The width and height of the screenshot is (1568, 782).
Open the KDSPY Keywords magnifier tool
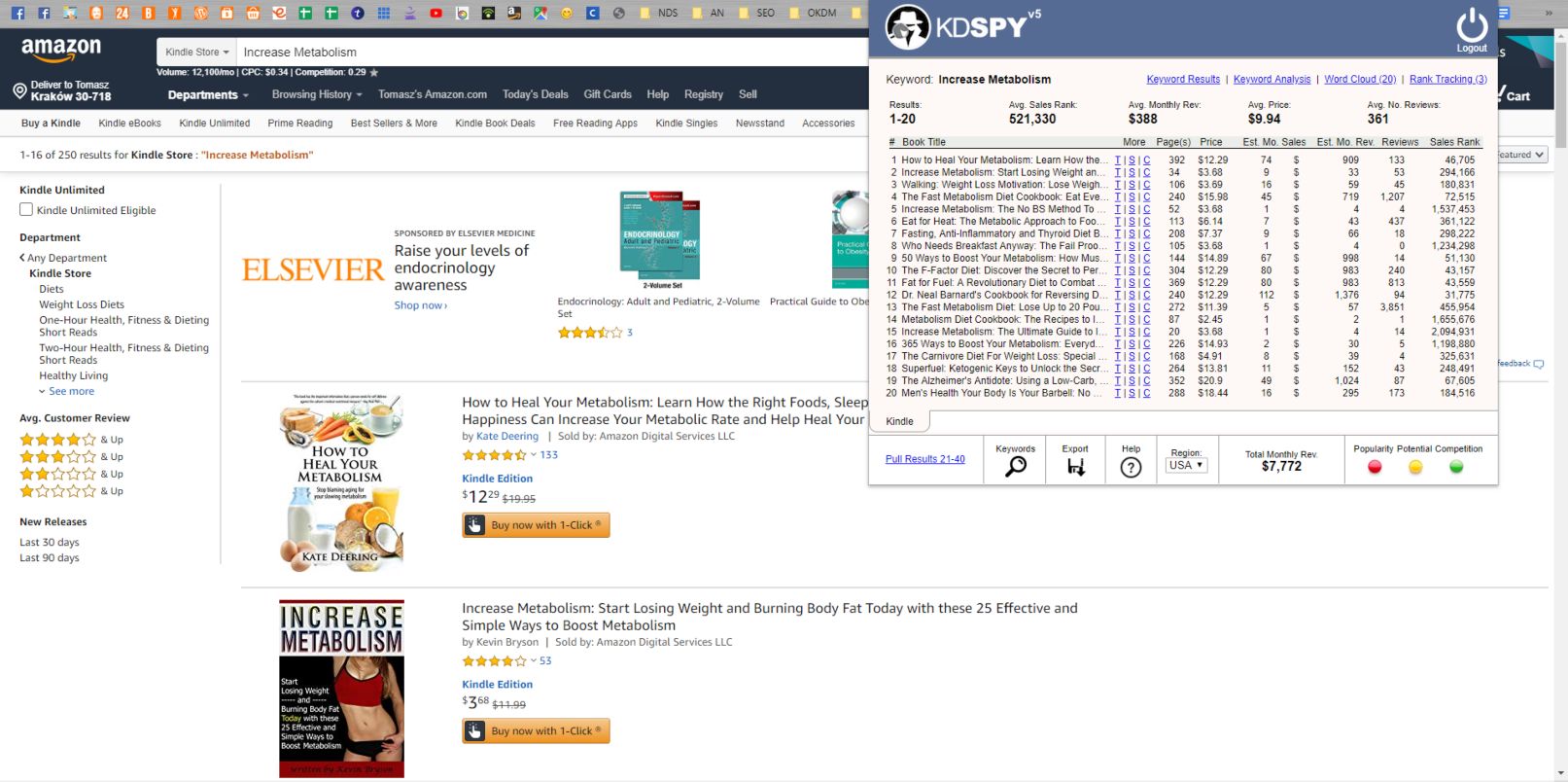click(x=1015, y=467)
